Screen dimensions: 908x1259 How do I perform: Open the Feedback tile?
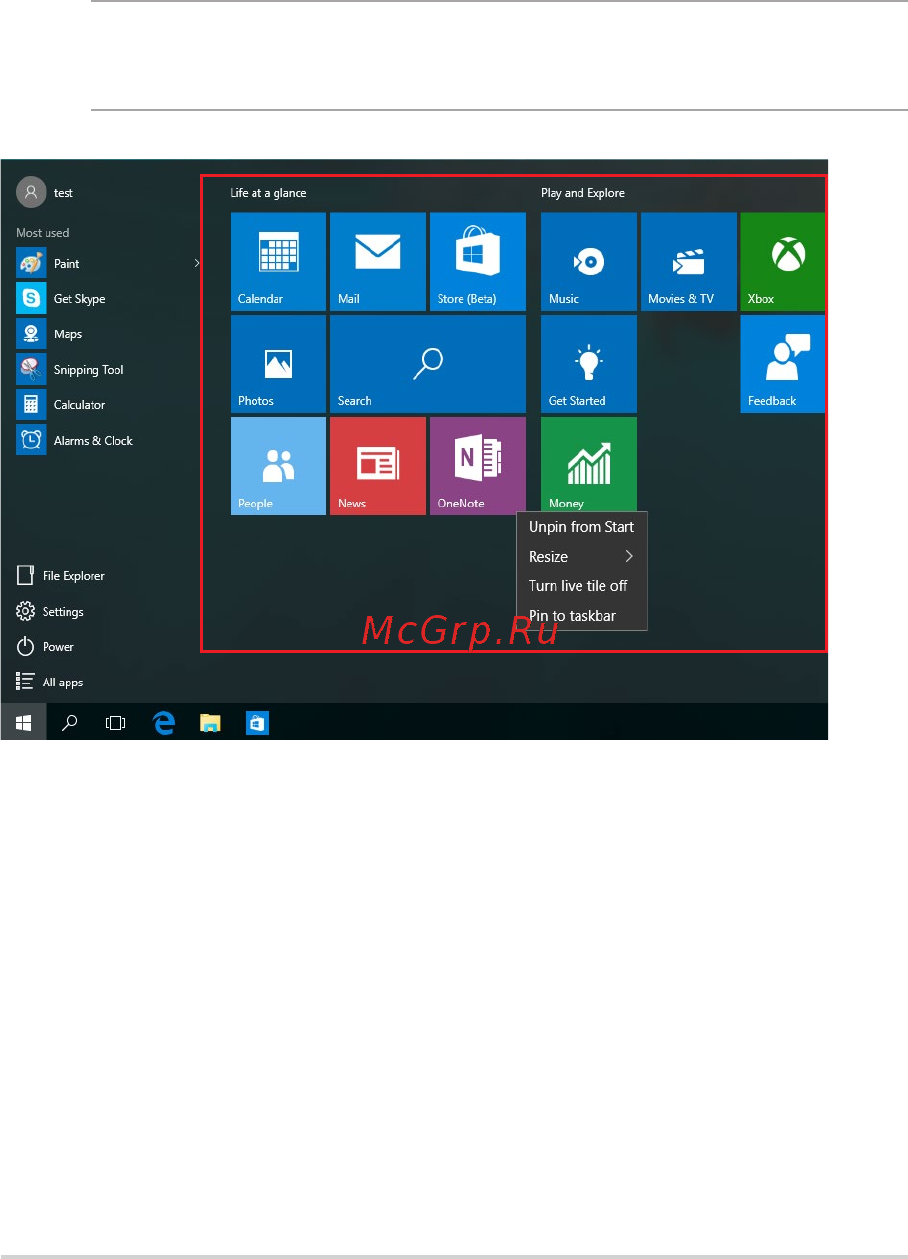[x=783, y=364]
